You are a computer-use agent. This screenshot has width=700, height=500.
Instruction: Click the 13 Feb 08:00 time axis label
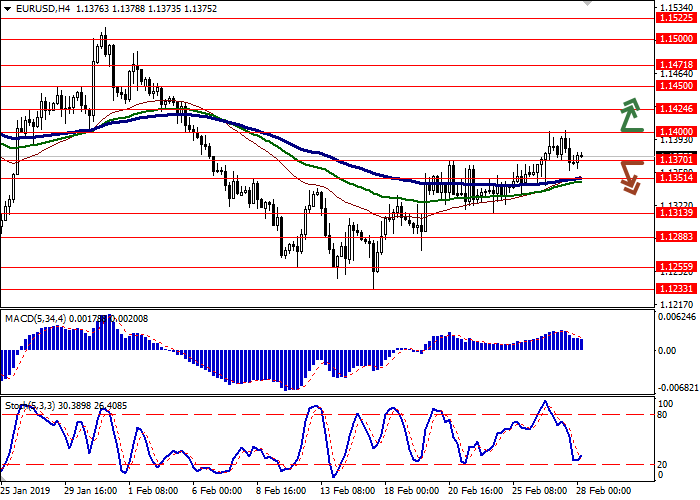(349, 491)
